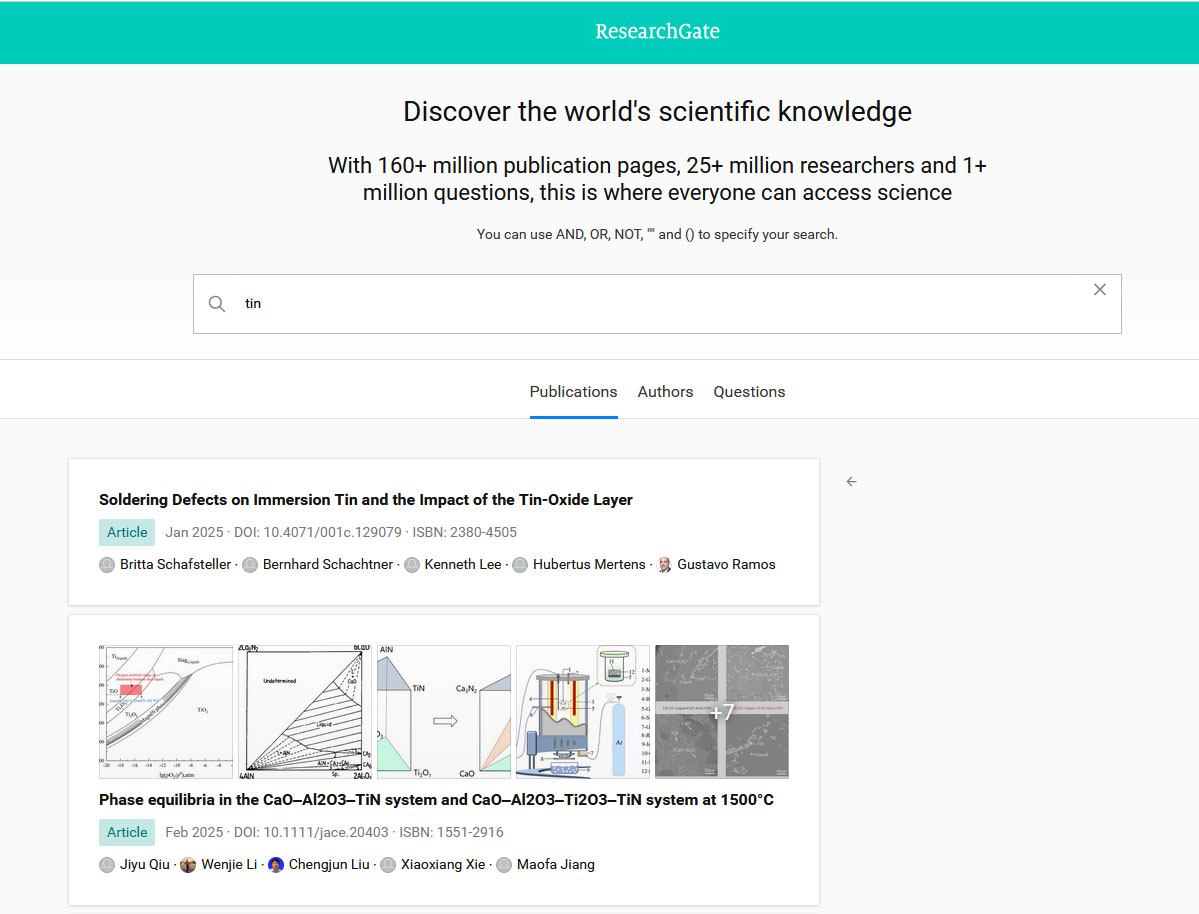Image resolution: width=1199 pixels, height=914 pixels.
Task: Click Hubertus Mertens' avatar icon
Action: click(x=520, y=564)
